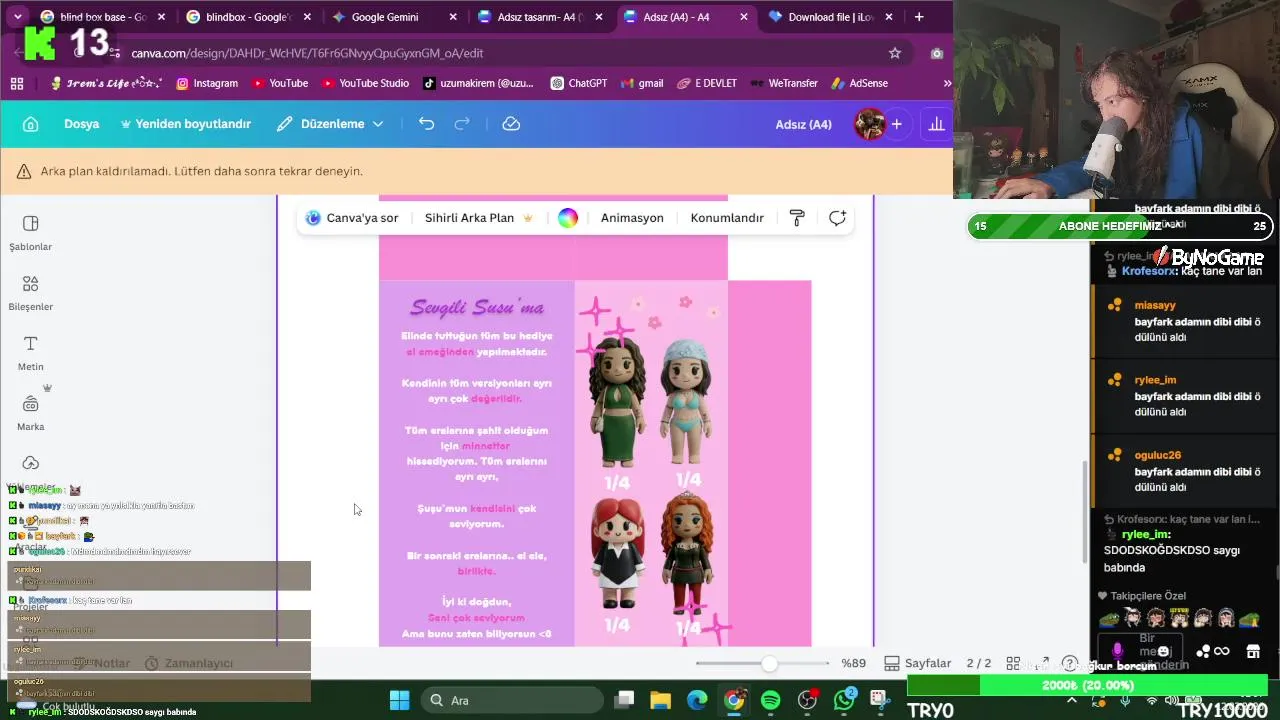
Task: Switch to the blind box base tab
Action: (x=103, y=17)
